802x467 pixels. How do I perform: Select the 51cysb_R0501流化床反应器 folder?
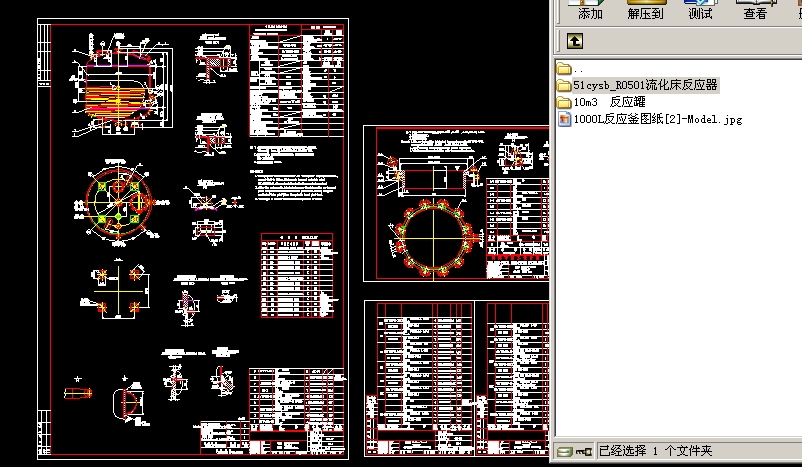[x=645, y=85]
